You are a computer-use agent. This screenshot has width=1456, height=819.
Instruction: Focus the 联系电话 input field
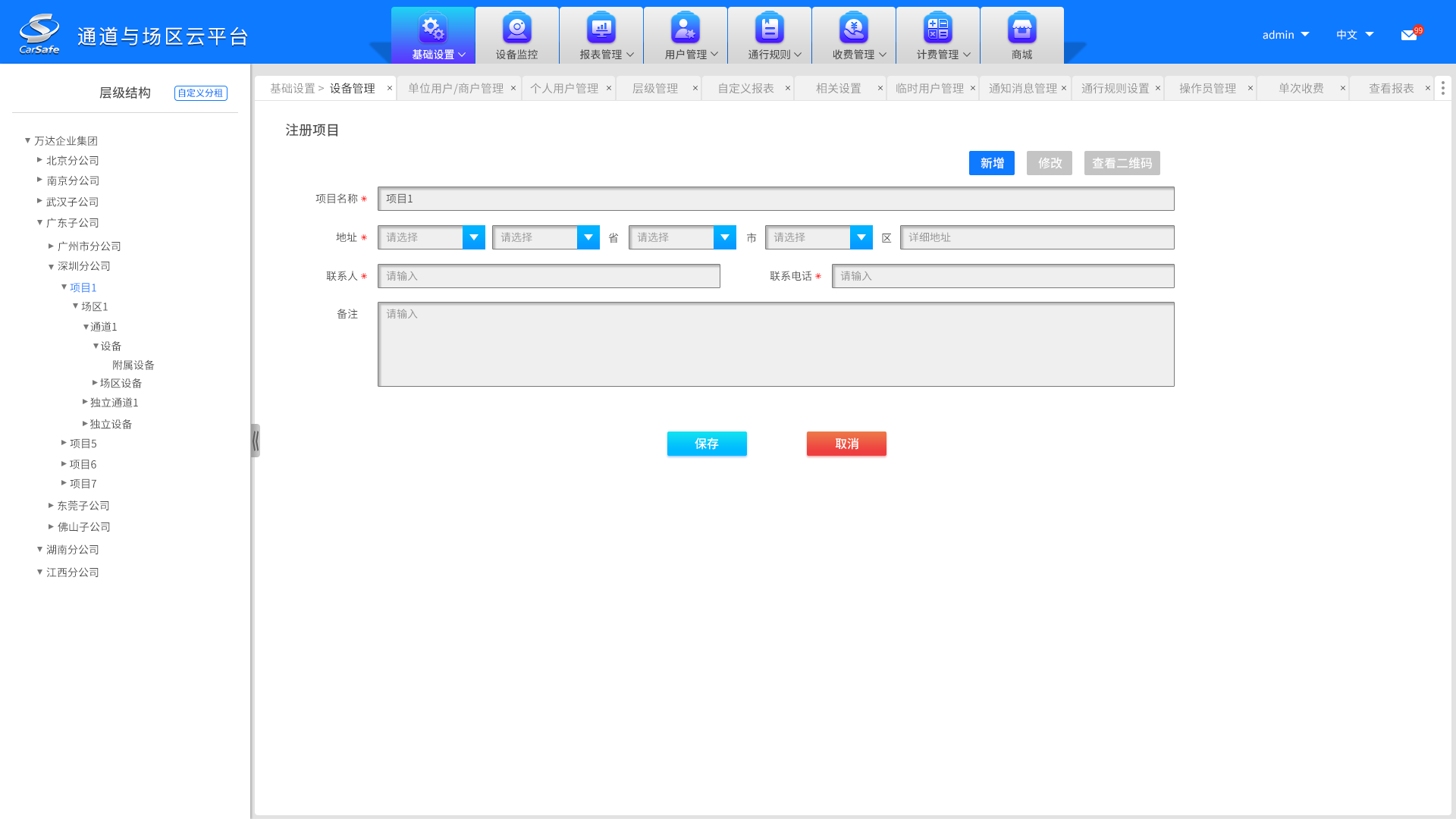[1003, 276]
